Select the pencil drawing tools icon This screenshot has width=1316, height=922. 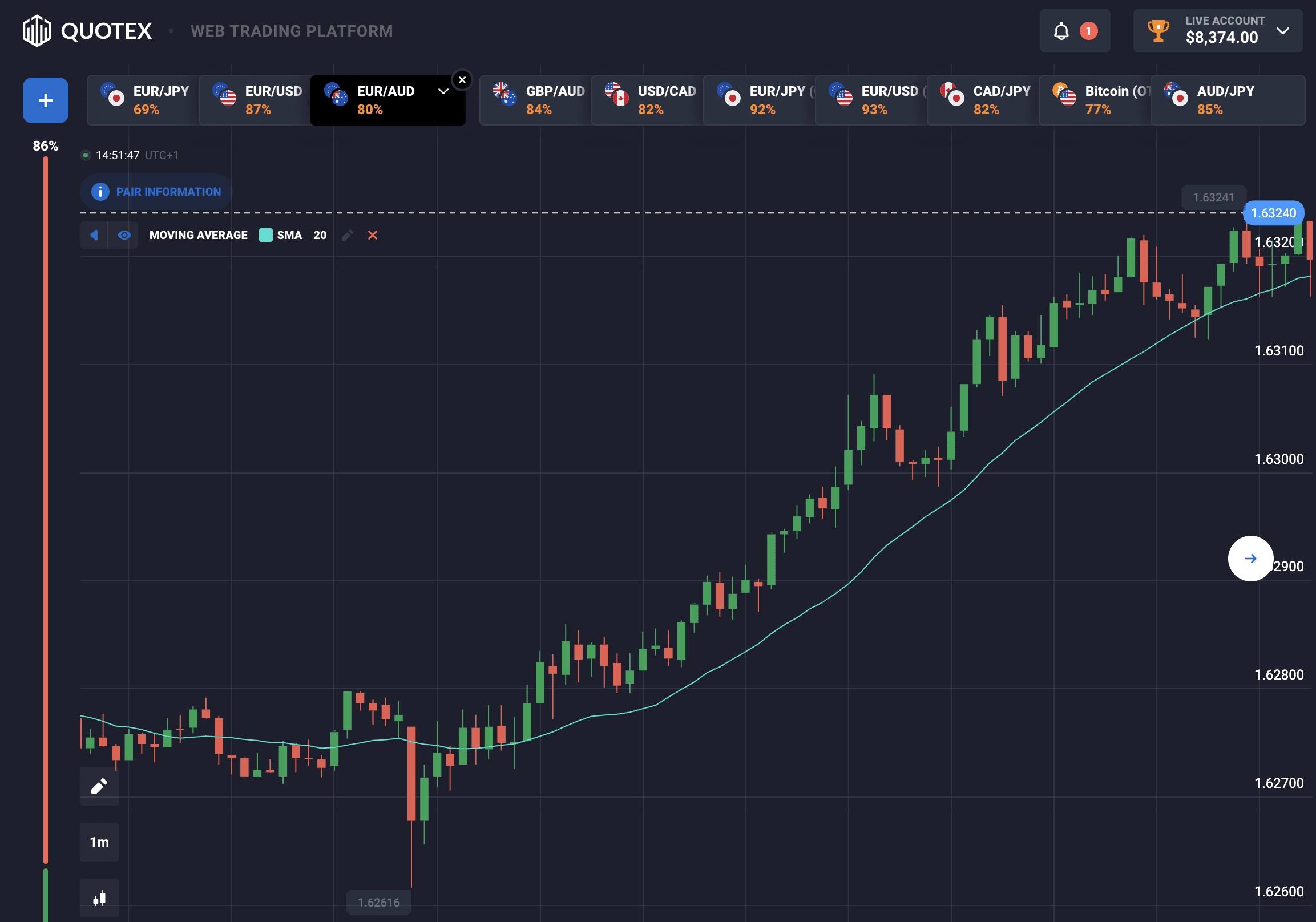[99, 786]
